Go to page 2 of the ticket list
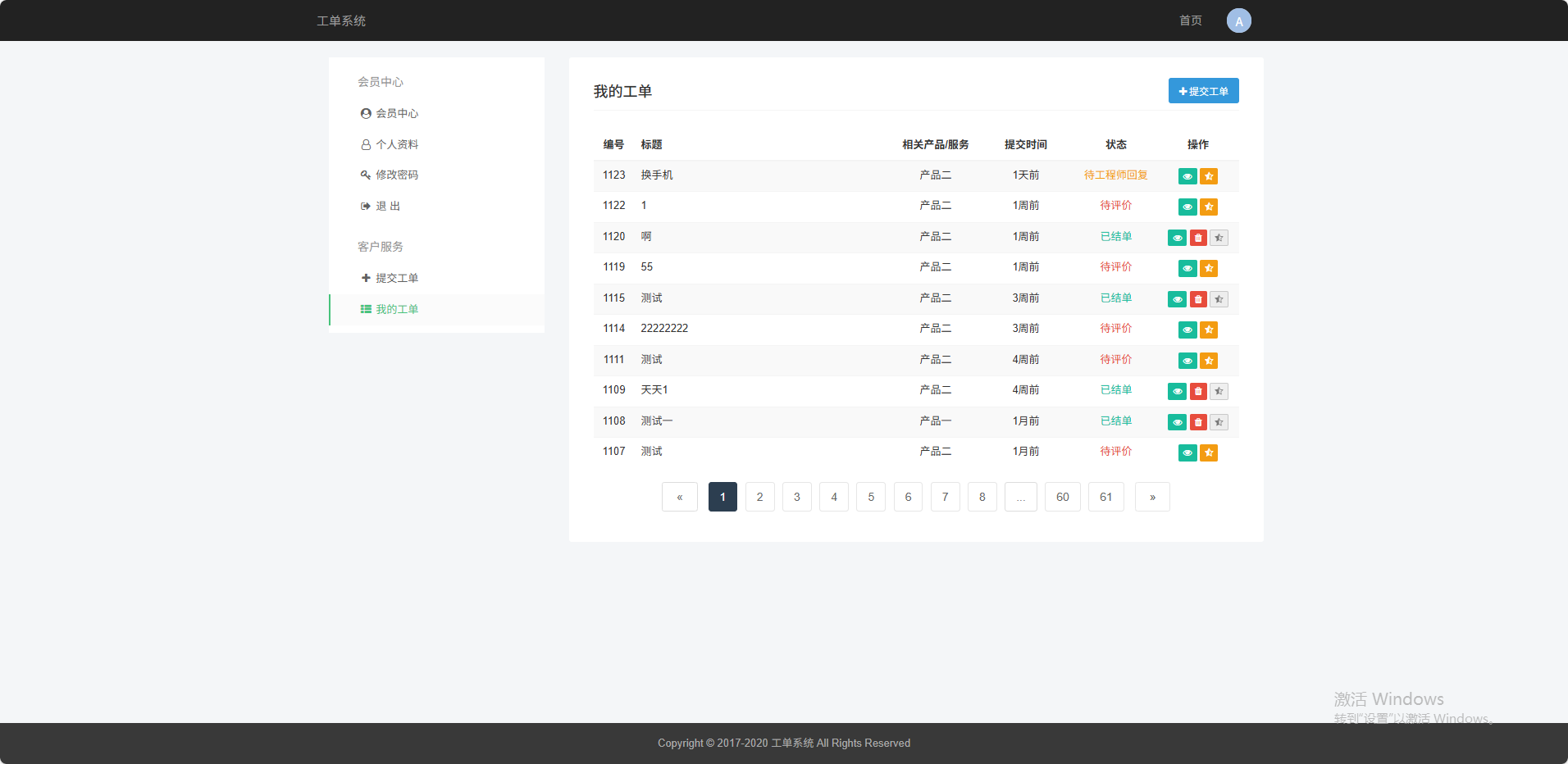Viewport: 1568px width, 764px height. pos(759,497)
